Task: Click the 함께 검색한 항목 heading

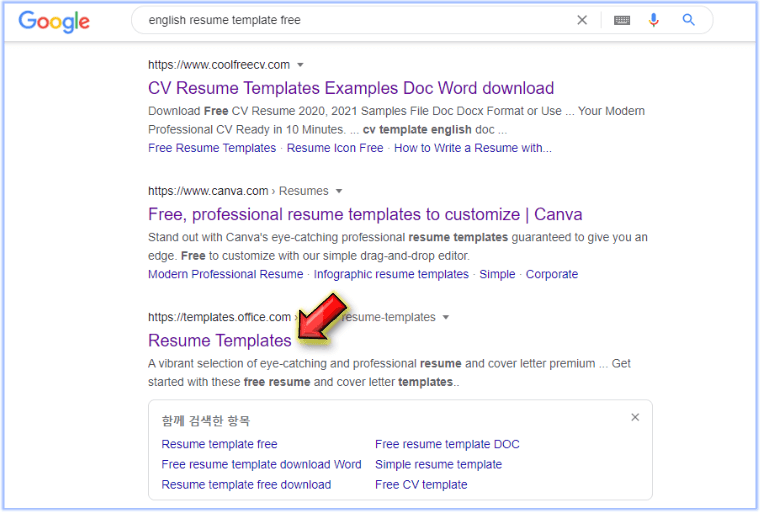Action: point(206,421)
